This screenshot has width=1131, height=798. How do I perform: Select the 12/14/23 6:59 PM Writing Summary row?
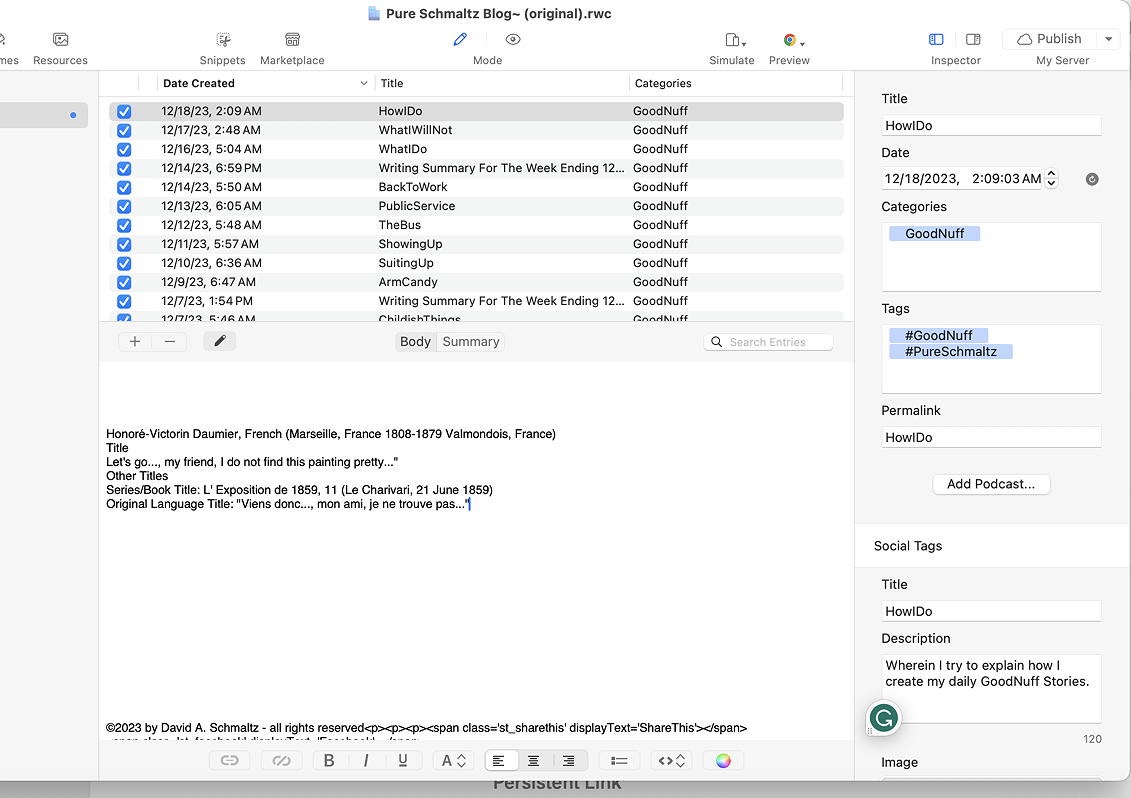click(476, 168)
